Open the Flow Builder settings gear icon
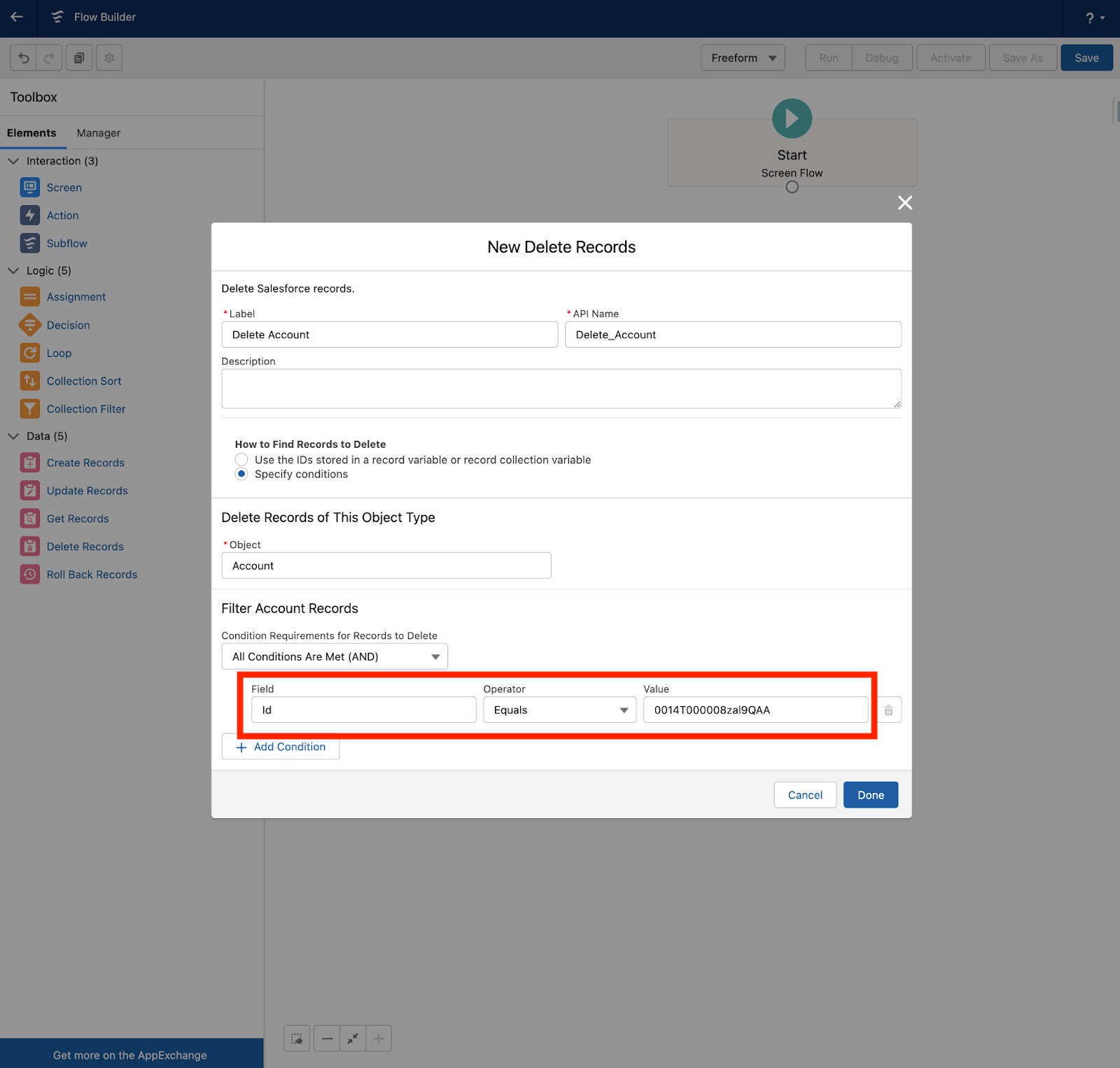Image resolution: width=1120 pixels, height=1068 pixels. pyautogui.click(x=109, y=57)
